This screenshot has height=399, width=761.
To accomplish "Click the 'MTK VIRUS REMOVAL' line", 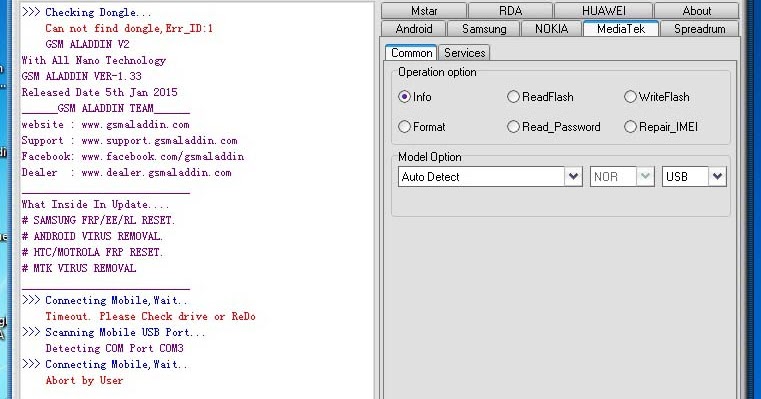I will (79, 268).
